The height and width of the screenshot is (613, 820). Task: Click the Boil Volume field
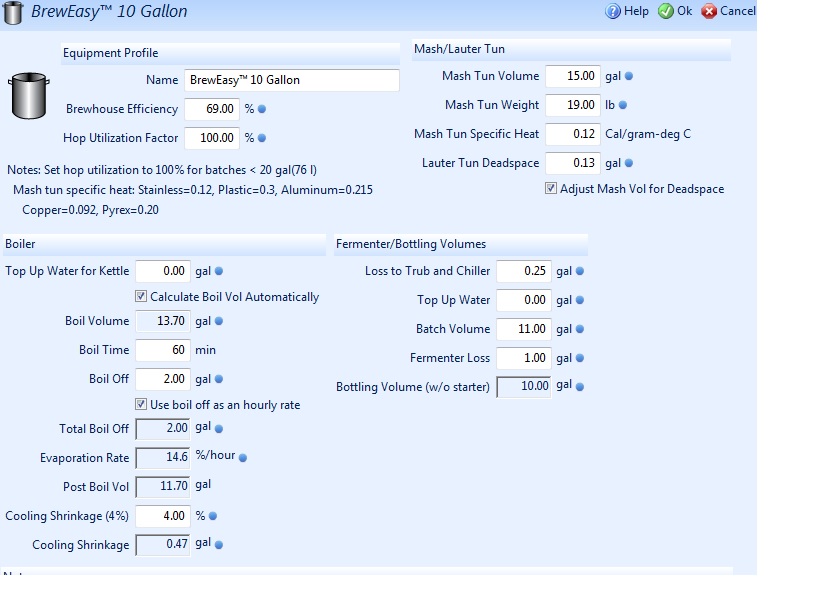click(163, 321)
